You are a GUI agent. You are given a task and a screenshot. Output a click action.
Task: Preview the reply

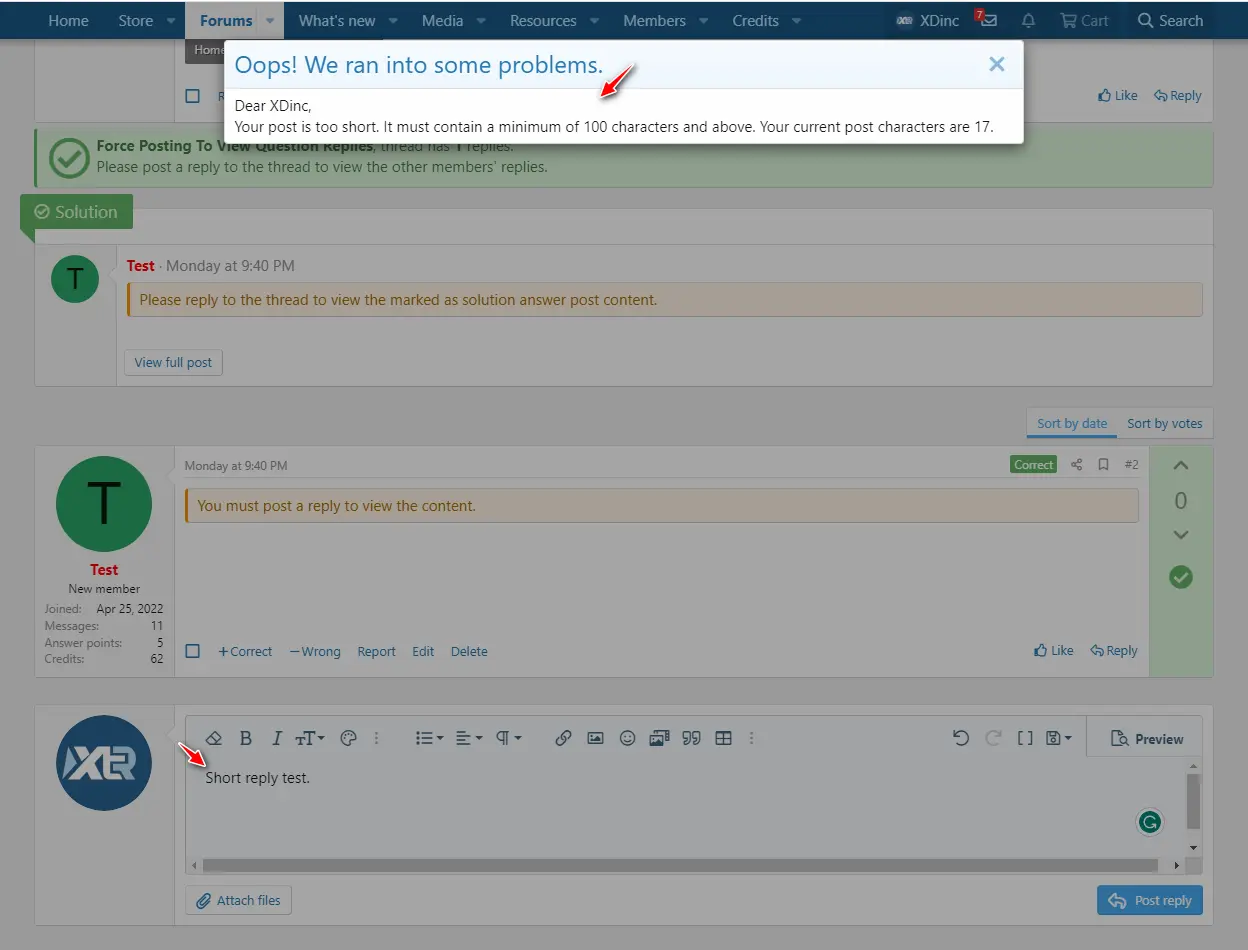pyautogui.click(x=1146, y=739)
